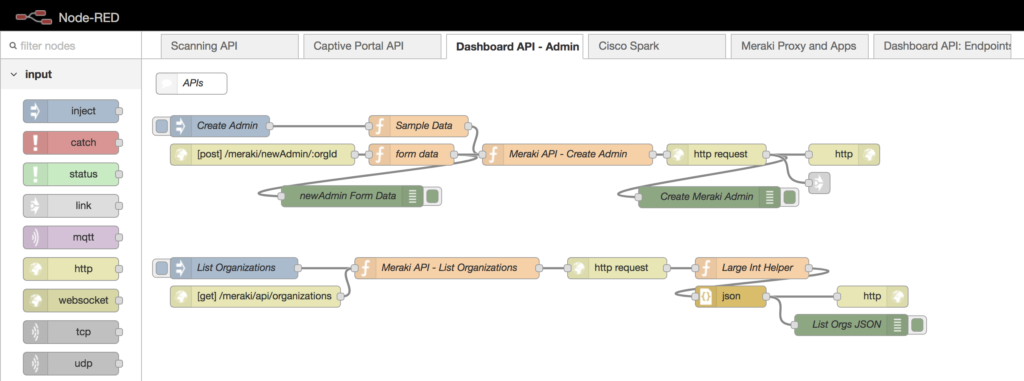Select the http response node next to json
1024x381 pixels.
point(872,296)
